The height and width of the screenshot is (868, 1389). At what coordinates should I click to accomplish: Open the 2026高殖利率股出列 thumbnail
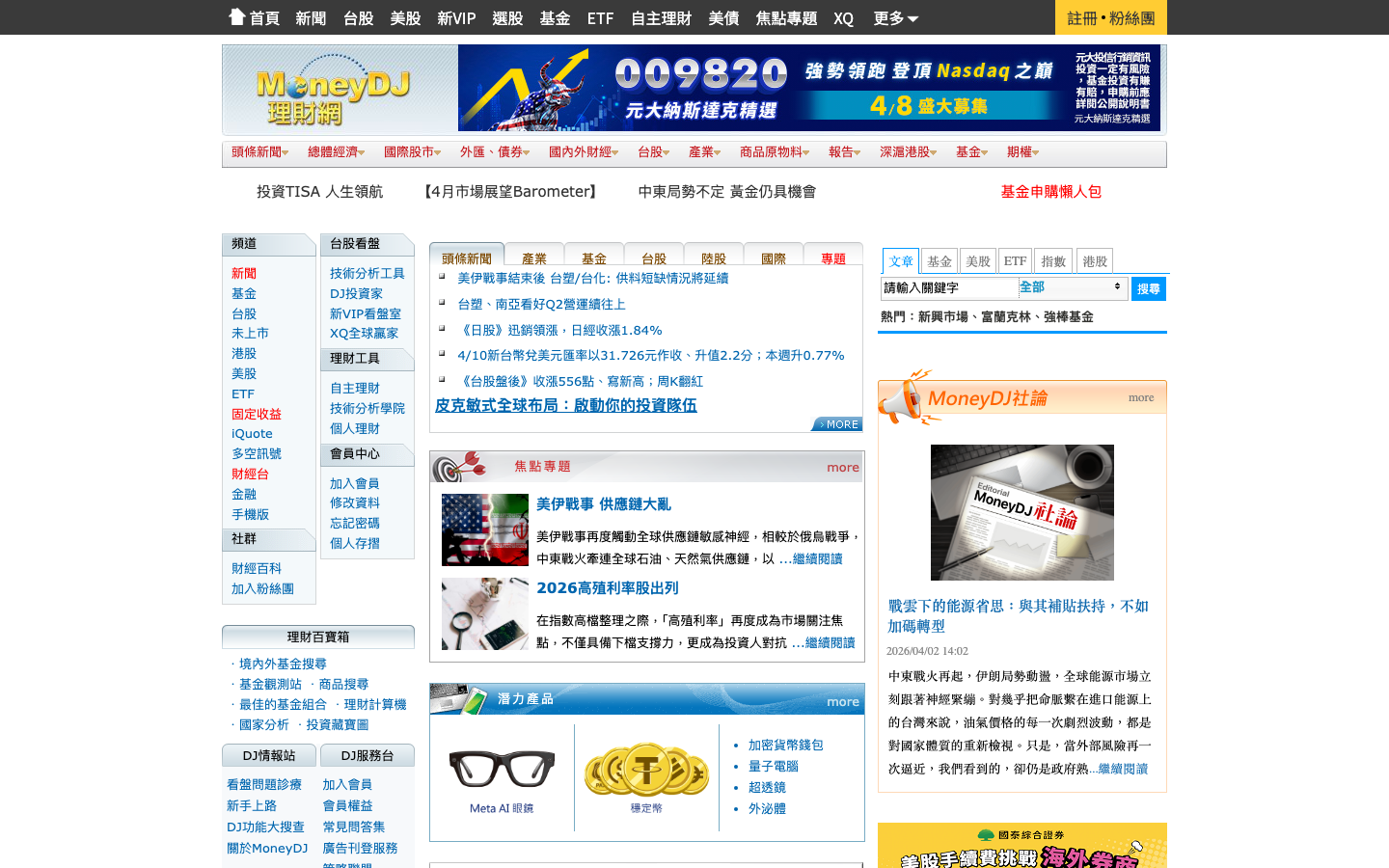[x=485, y=613]
